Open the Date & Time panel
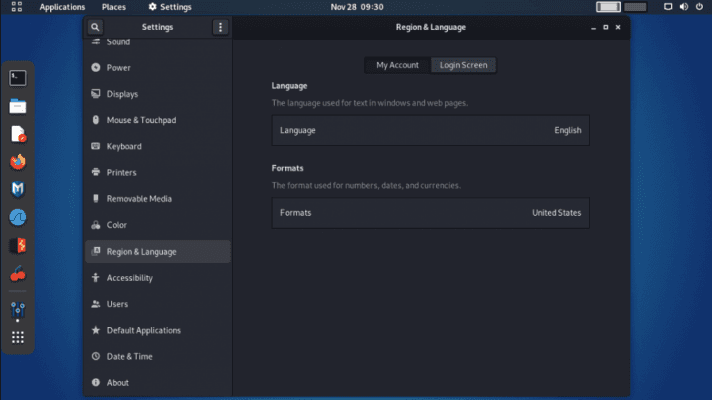The height and width of the screenshot is (400, 712). pos(129,356)
